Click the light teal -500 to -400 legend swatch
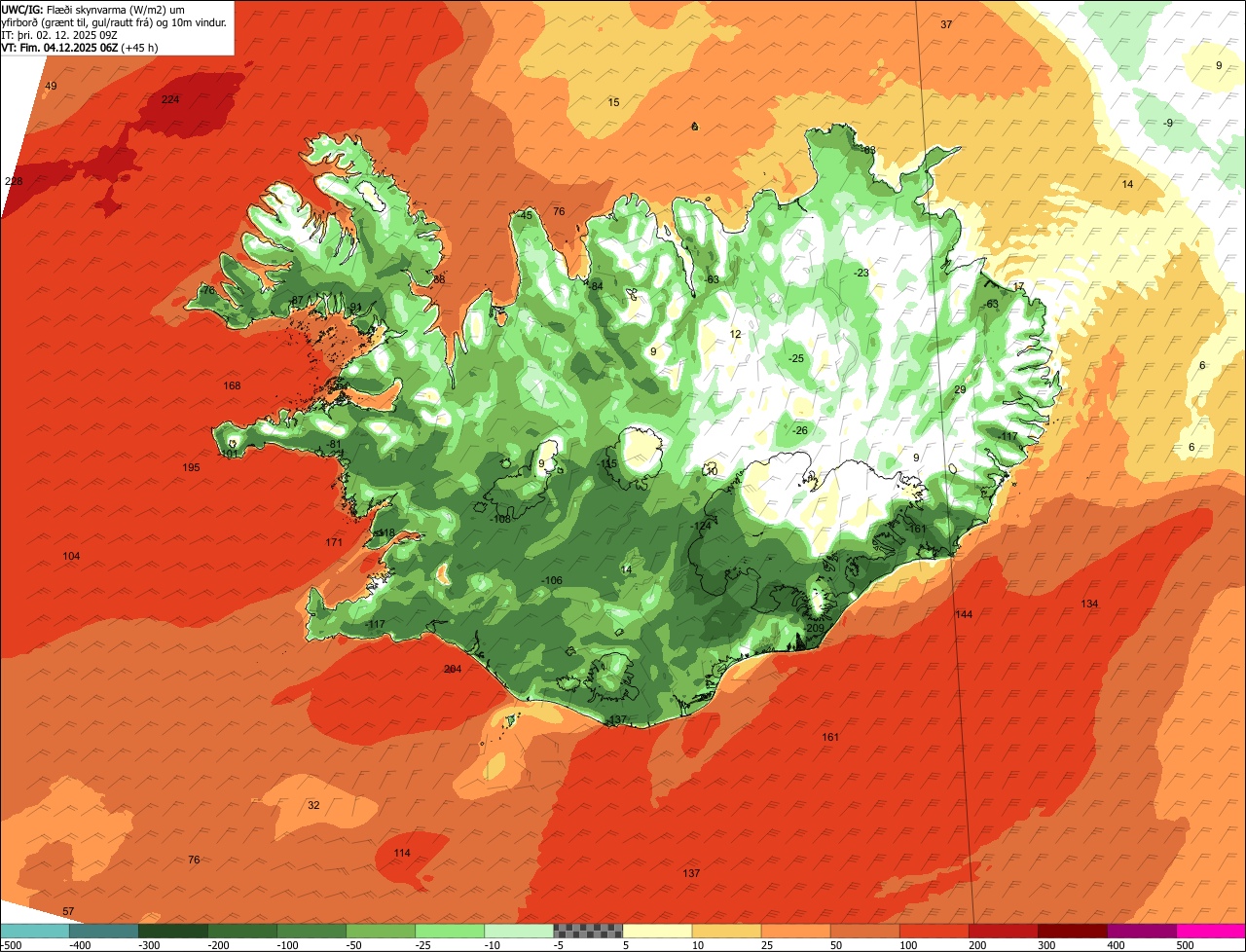This screenshot has height=952, width=1246. [34, 931]
